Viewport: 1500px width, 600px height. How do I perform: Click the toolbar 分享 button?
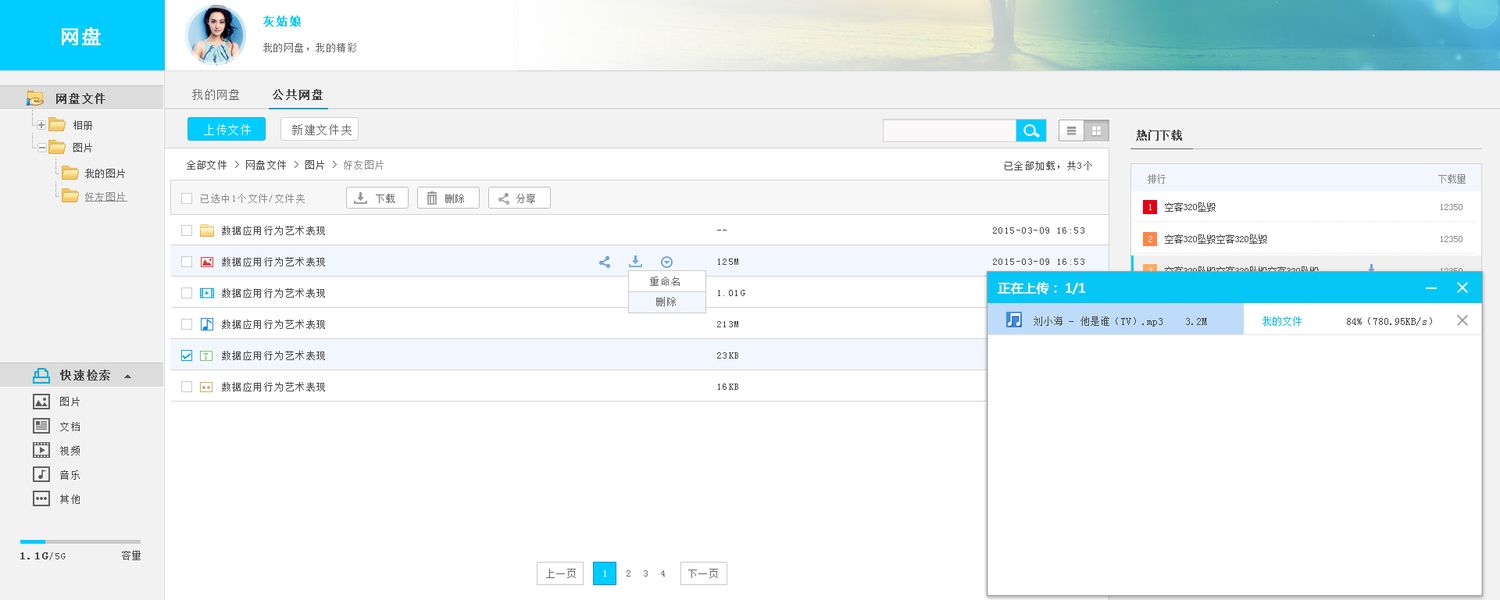click(519, 198)
